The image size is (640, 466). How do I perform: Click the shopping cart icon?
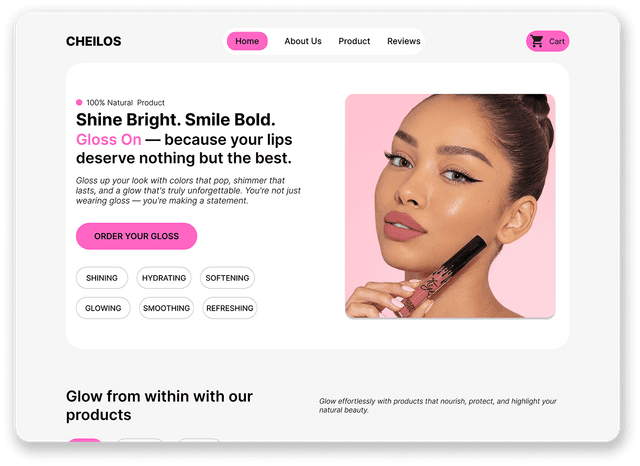537,41
